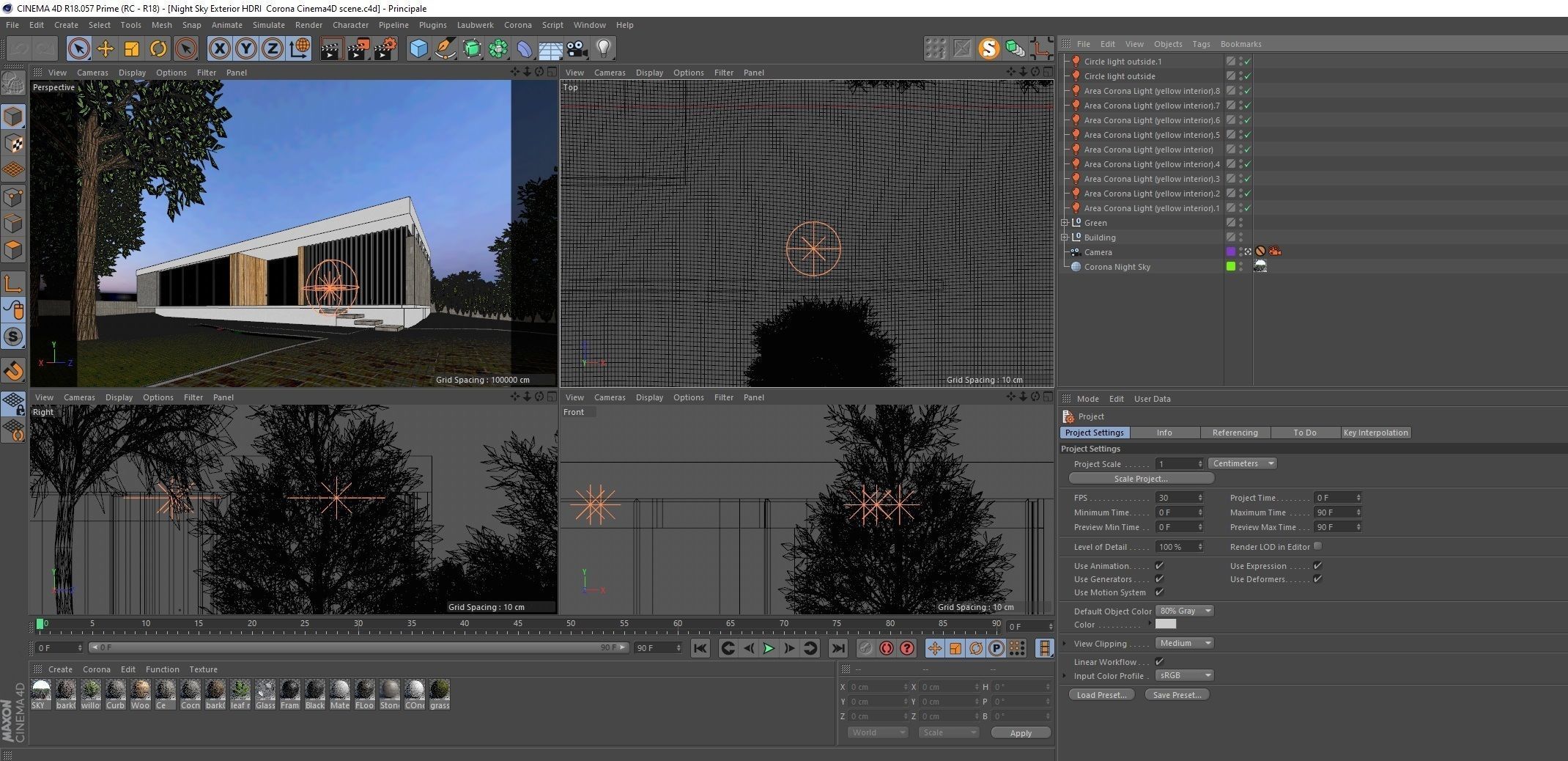Screen dimensions: 1568x761
Task: Open the Bookmarks menu in Object Manager
Action: click(x=1240, y=44)
